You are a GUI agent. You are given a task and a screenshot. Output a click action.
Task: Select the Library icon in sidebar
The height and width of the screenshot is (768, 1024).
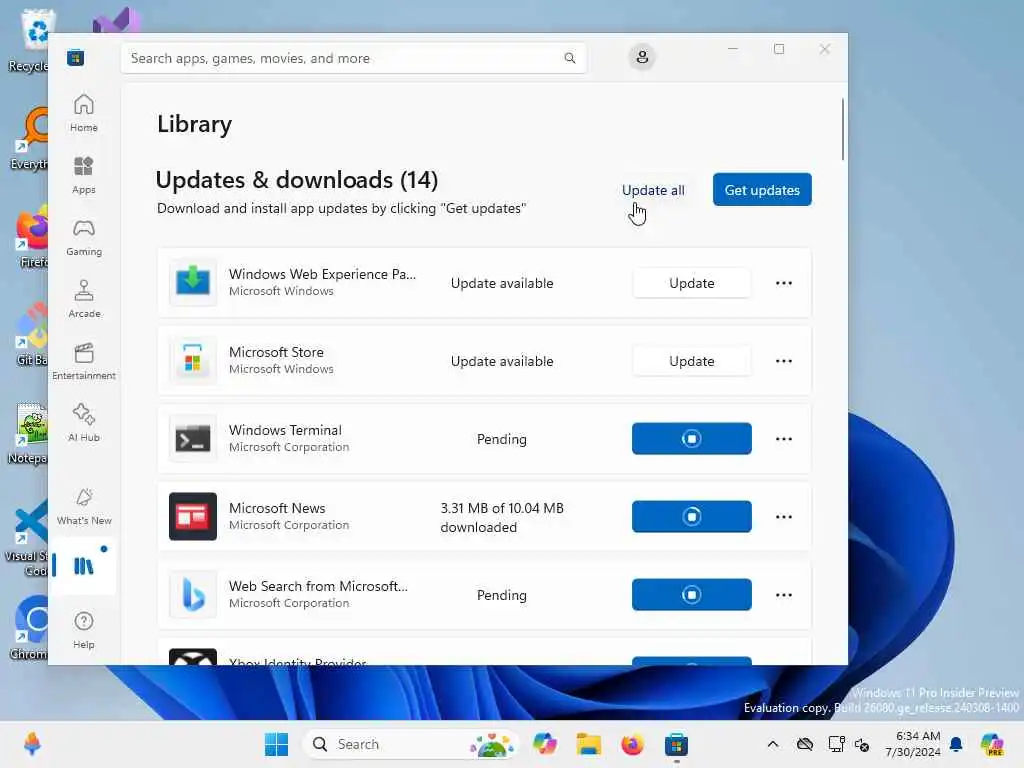[x=84, y=566]
